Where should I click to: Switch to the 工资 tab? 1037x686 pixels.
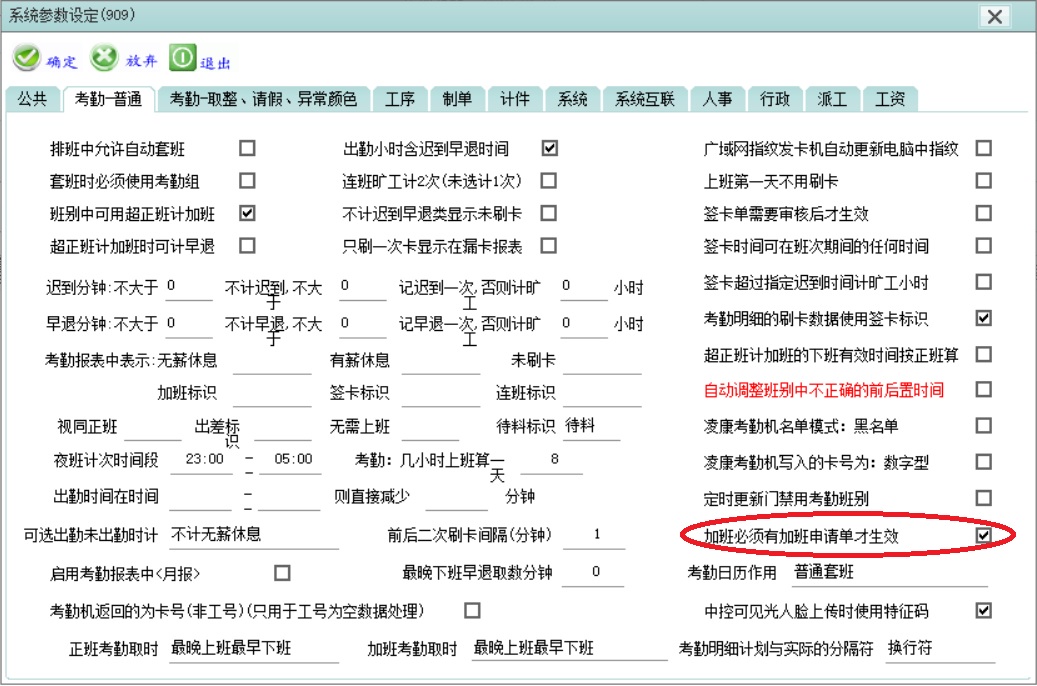pyautogui.click(x=890, y=99)
